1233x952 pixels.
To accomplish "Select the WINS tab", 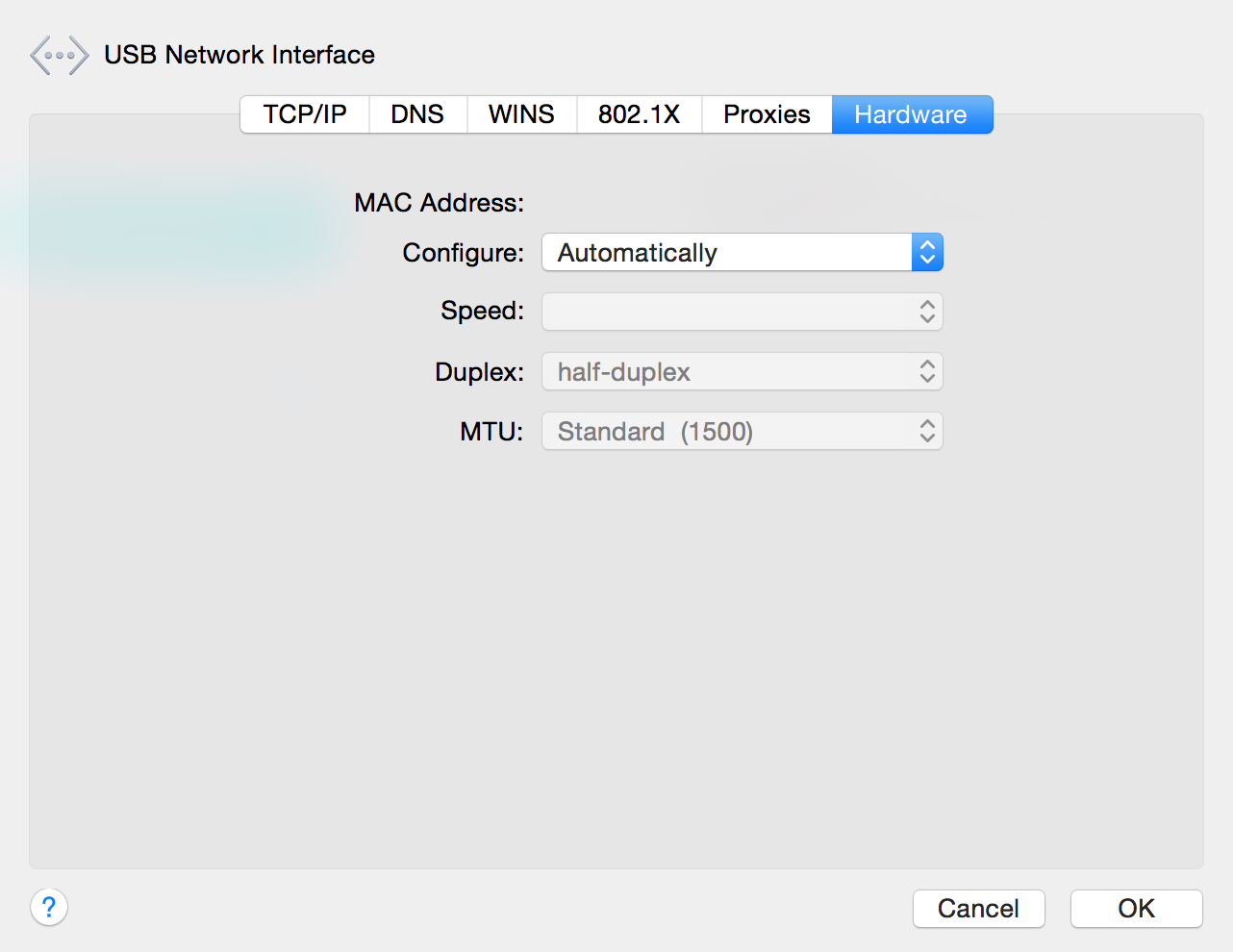I will pyautogui.click(x=521, y=114).
